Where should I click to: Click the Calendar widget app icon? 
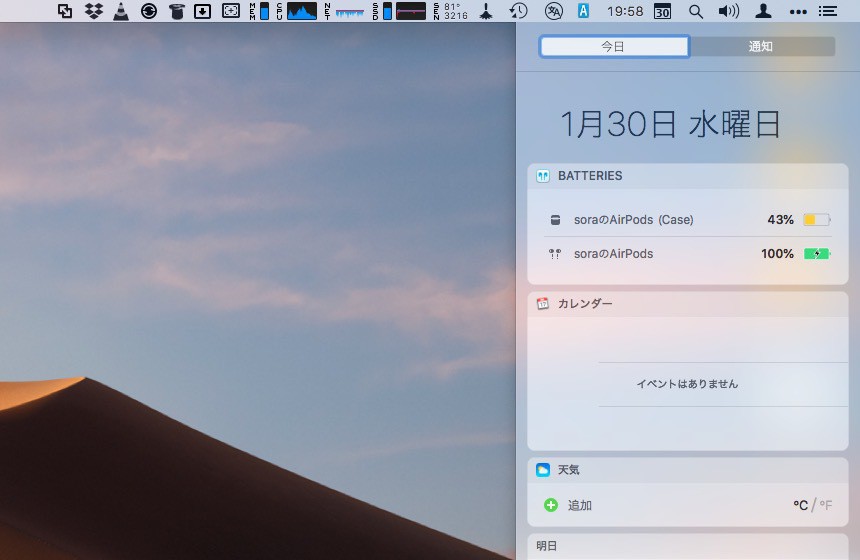543,303
